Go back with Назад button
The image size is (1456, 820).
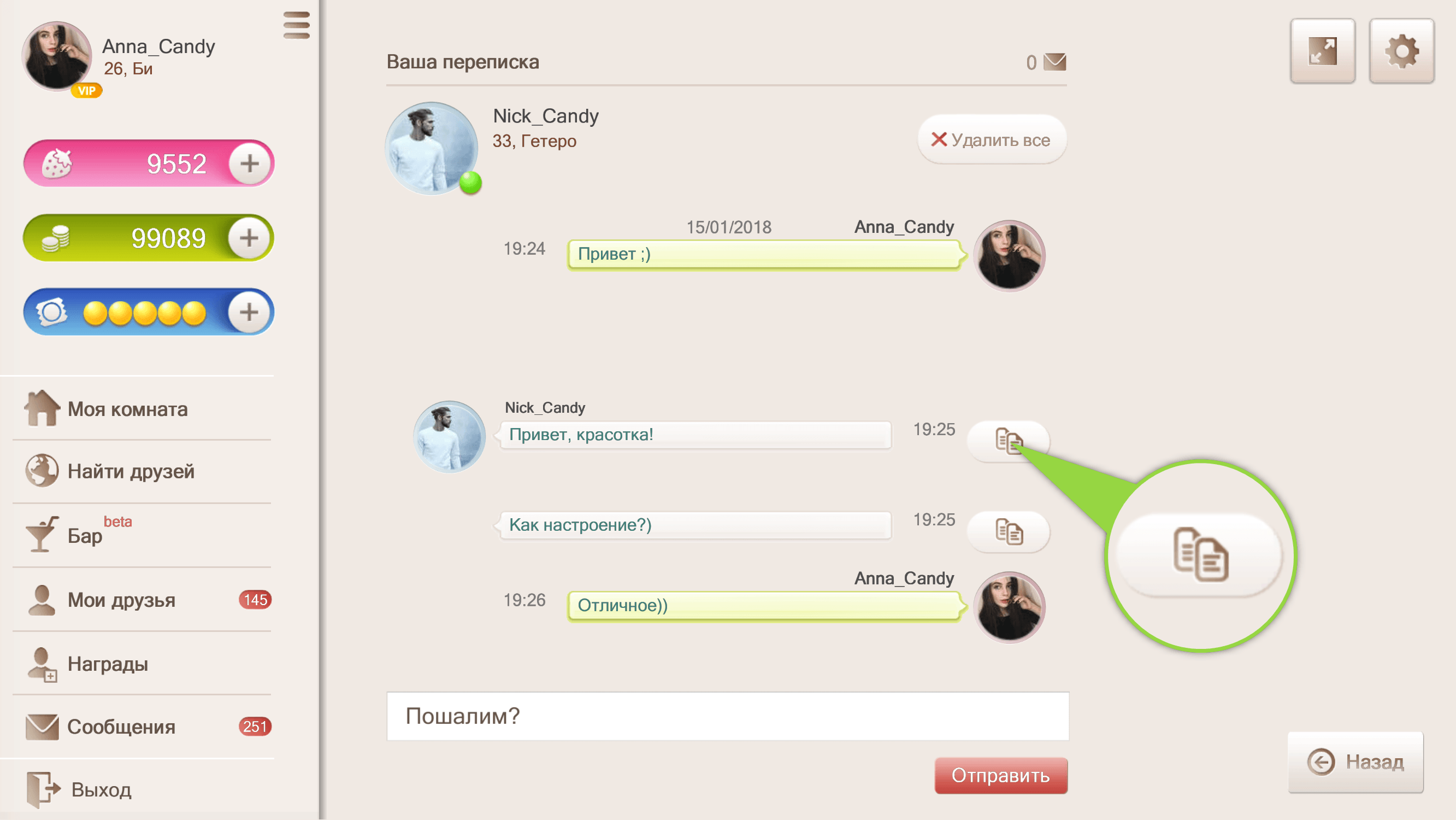click(x=1355, y=762)
